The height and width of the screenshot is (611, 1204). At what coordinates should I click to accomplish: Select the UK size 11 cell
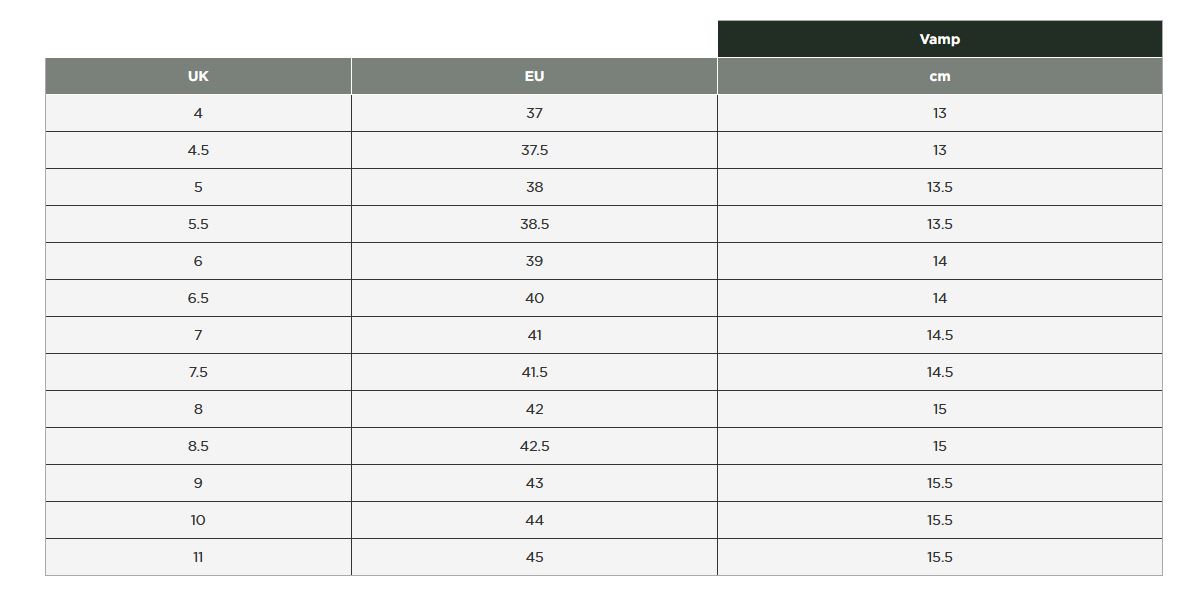(x=198, y=557)
